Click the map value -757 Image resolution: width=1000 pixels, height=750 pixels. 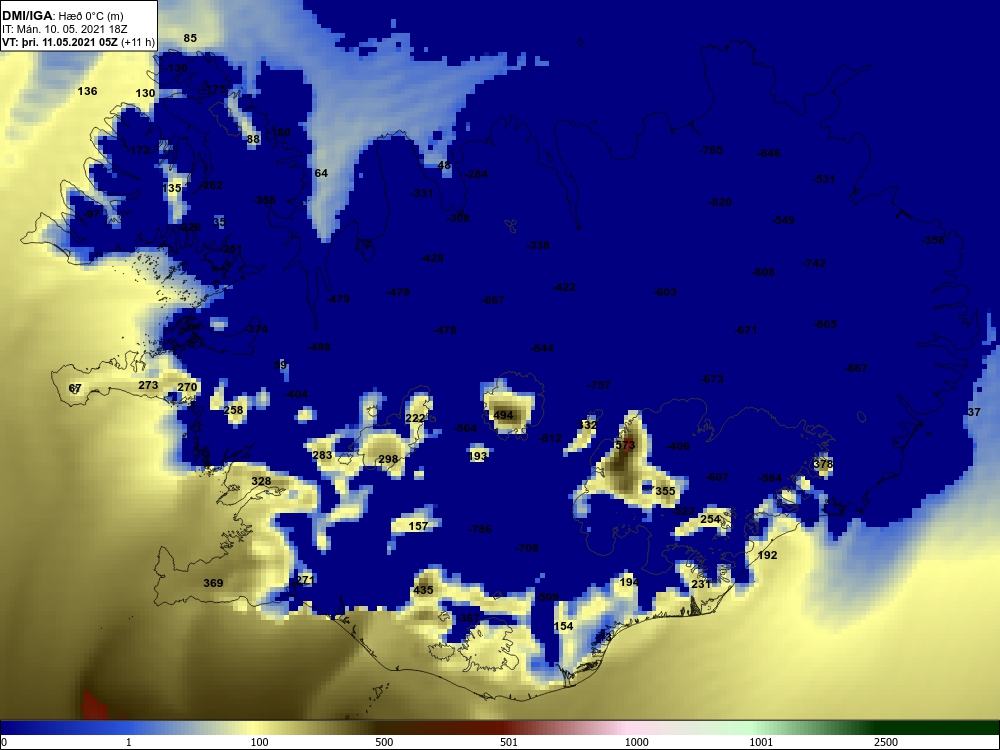(x=599, y=385)
